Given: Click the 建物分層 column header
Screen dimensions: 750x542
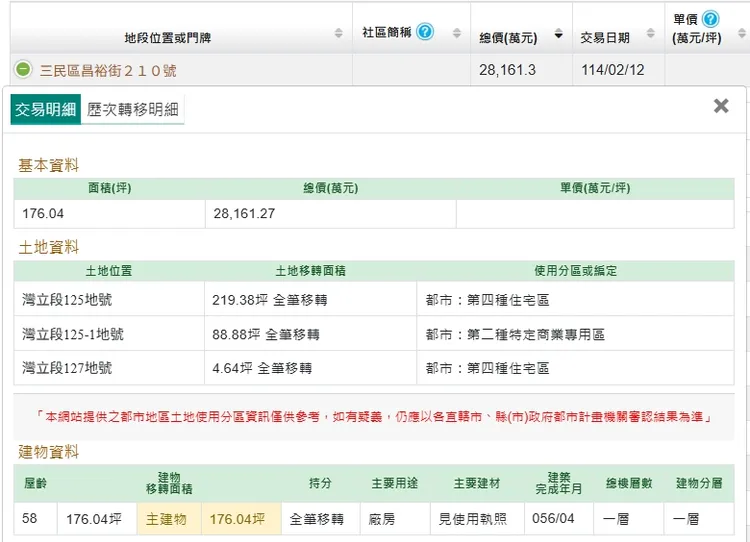Looking at the screenshot, I should click(699, 483).
